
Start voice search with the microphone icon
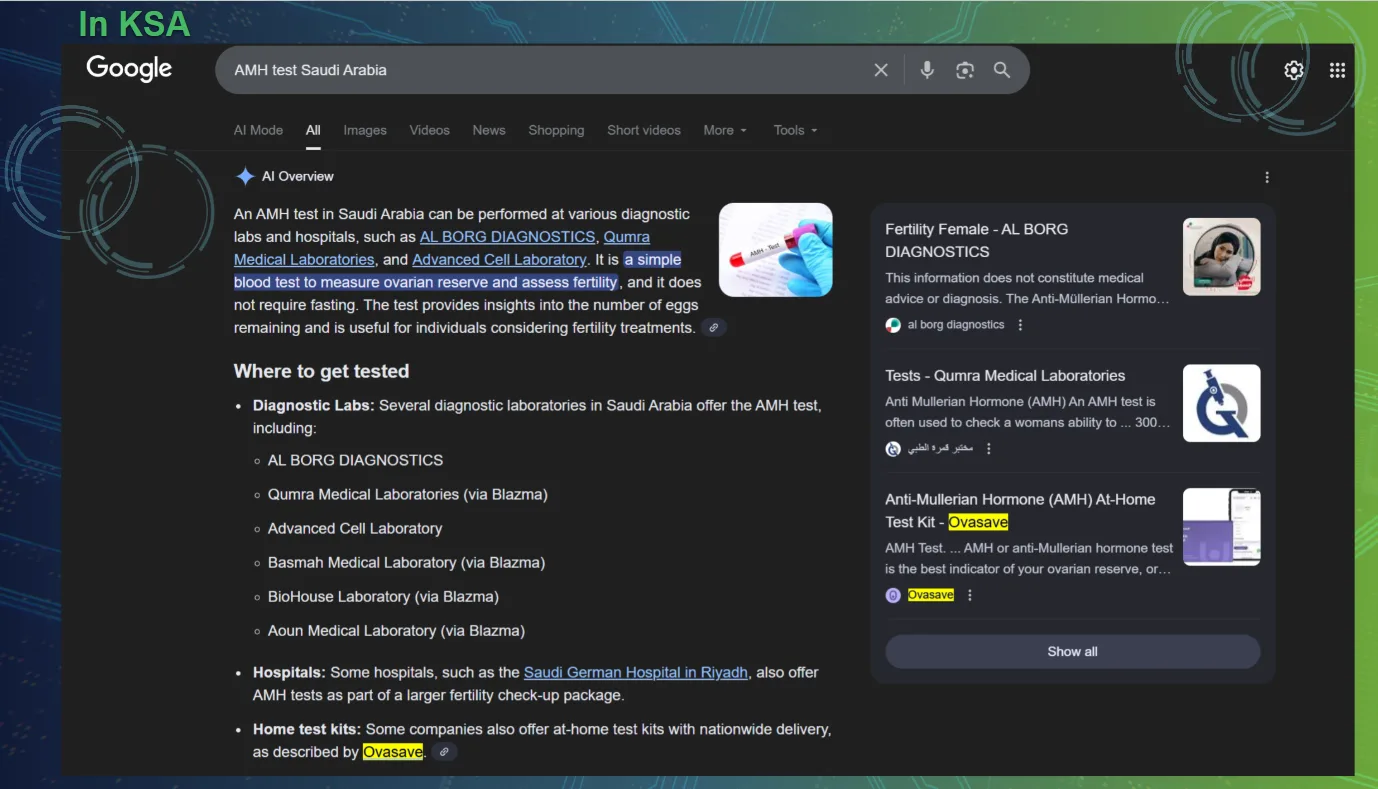coord(927,70)
